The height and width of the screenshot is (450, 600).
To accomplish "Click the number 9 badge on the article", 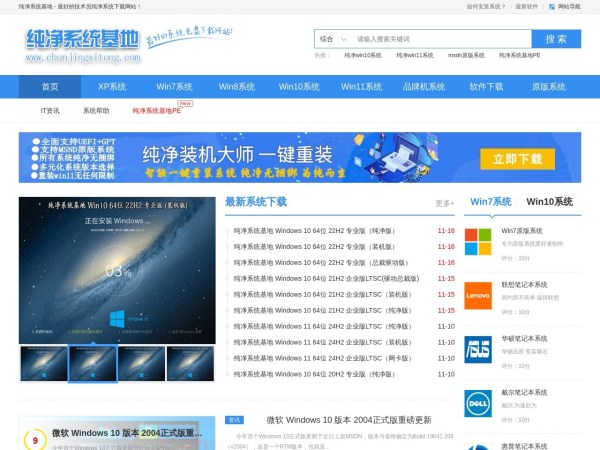I will point(36,439).
